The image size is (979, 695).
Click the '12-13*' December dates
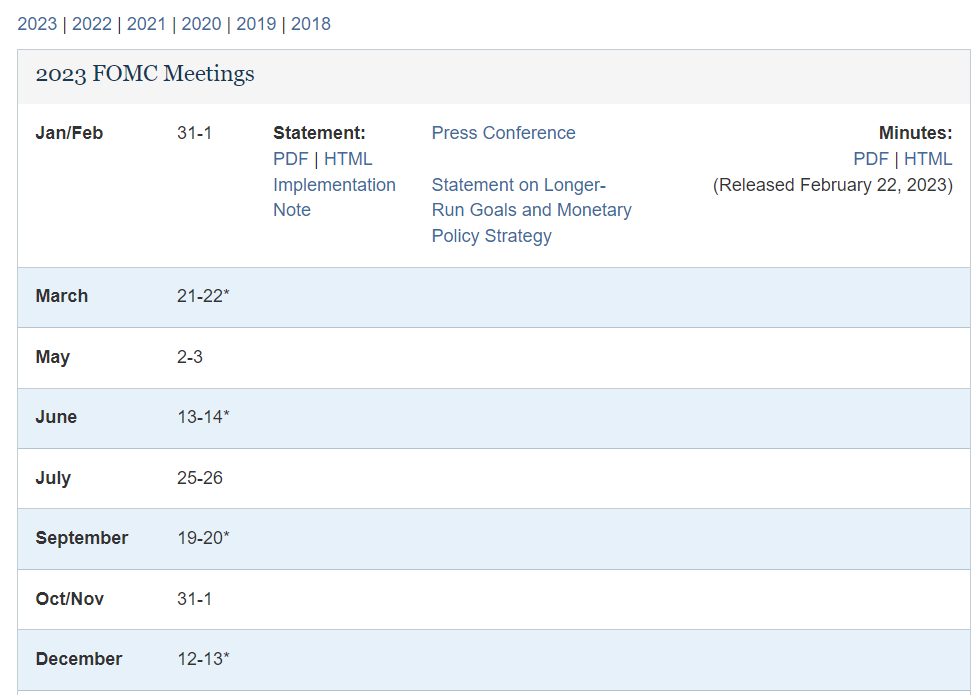tap(204, 659)
